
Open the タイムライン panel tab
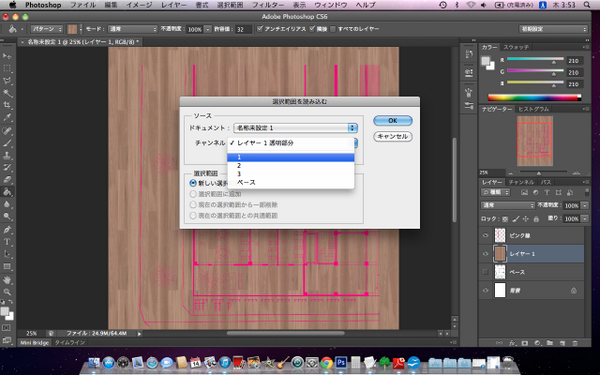coord(70,342)
